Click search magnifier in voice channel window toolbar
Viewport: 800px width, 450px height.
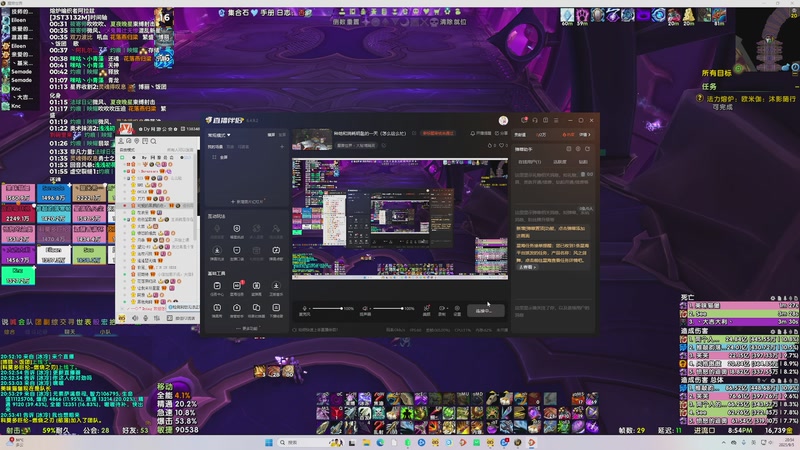tap(154, 141)
